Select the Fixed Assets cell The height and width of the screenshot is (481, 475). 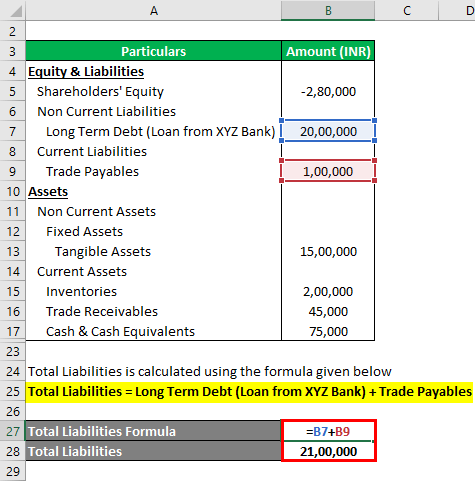point(153,231)
